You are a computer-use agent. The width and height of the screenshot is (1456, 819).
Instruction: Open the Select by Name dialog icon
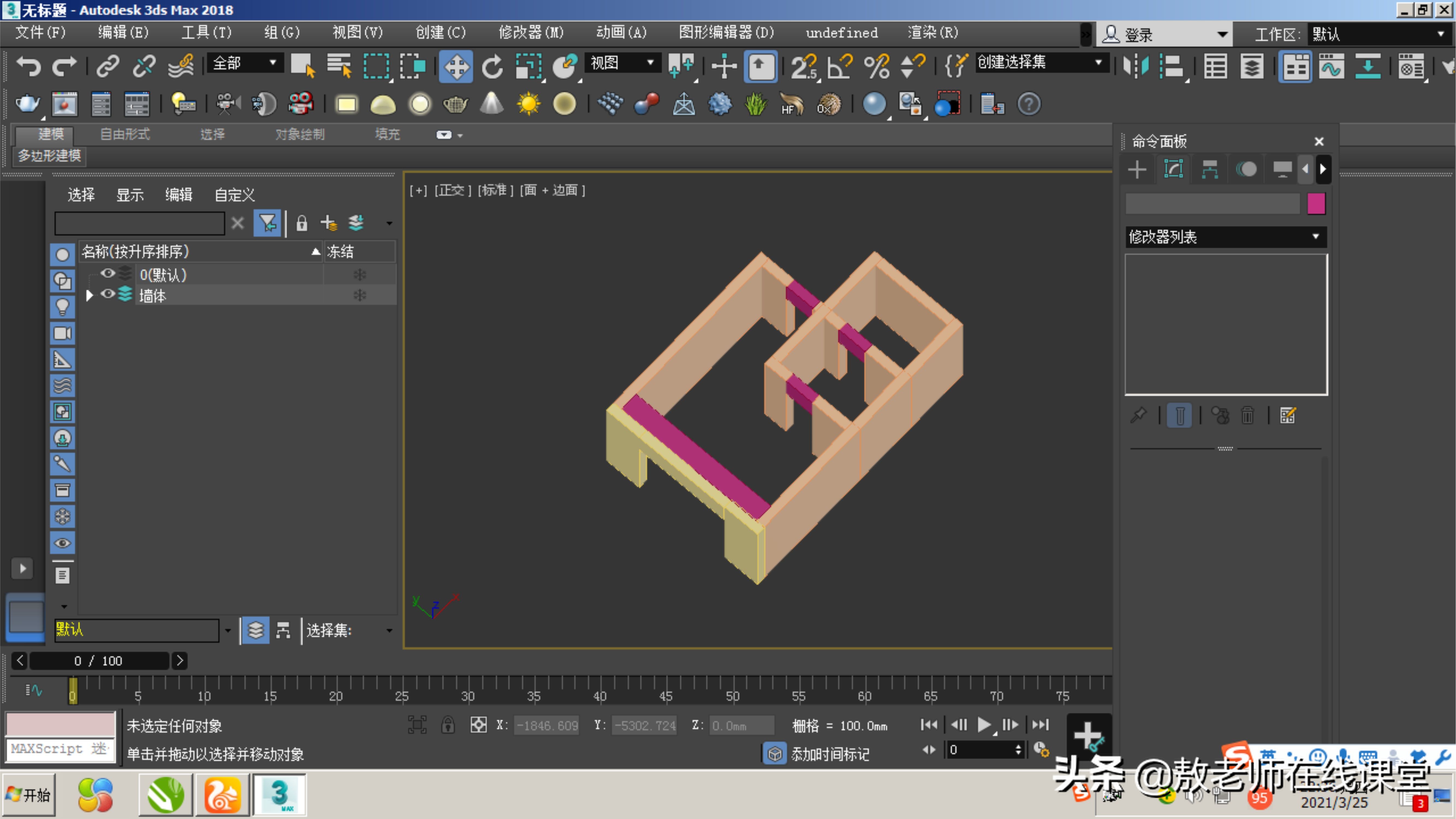tap(338, 66)
